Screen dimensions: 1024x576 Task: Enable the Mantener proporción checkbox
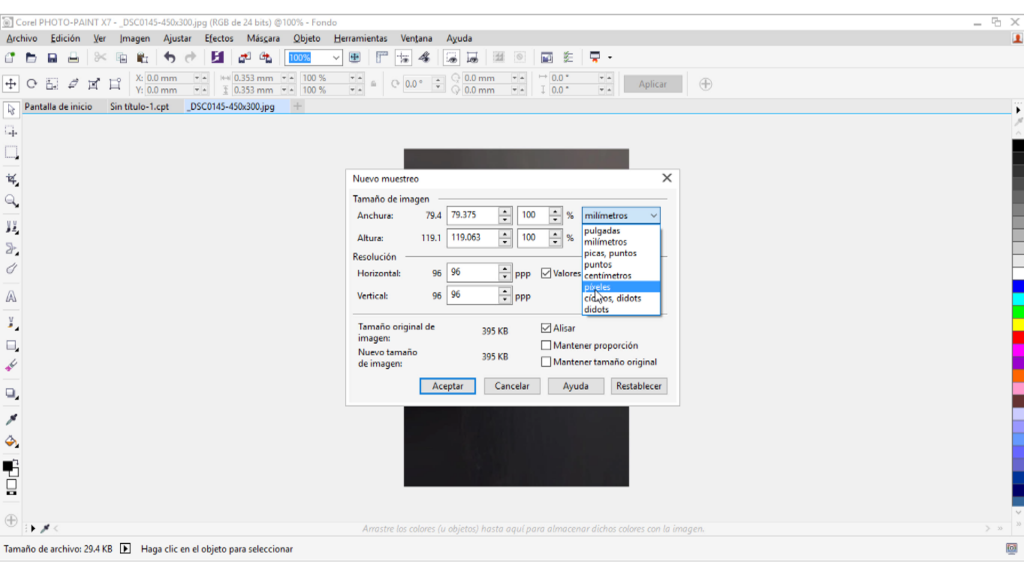click(x=546, y=345)
